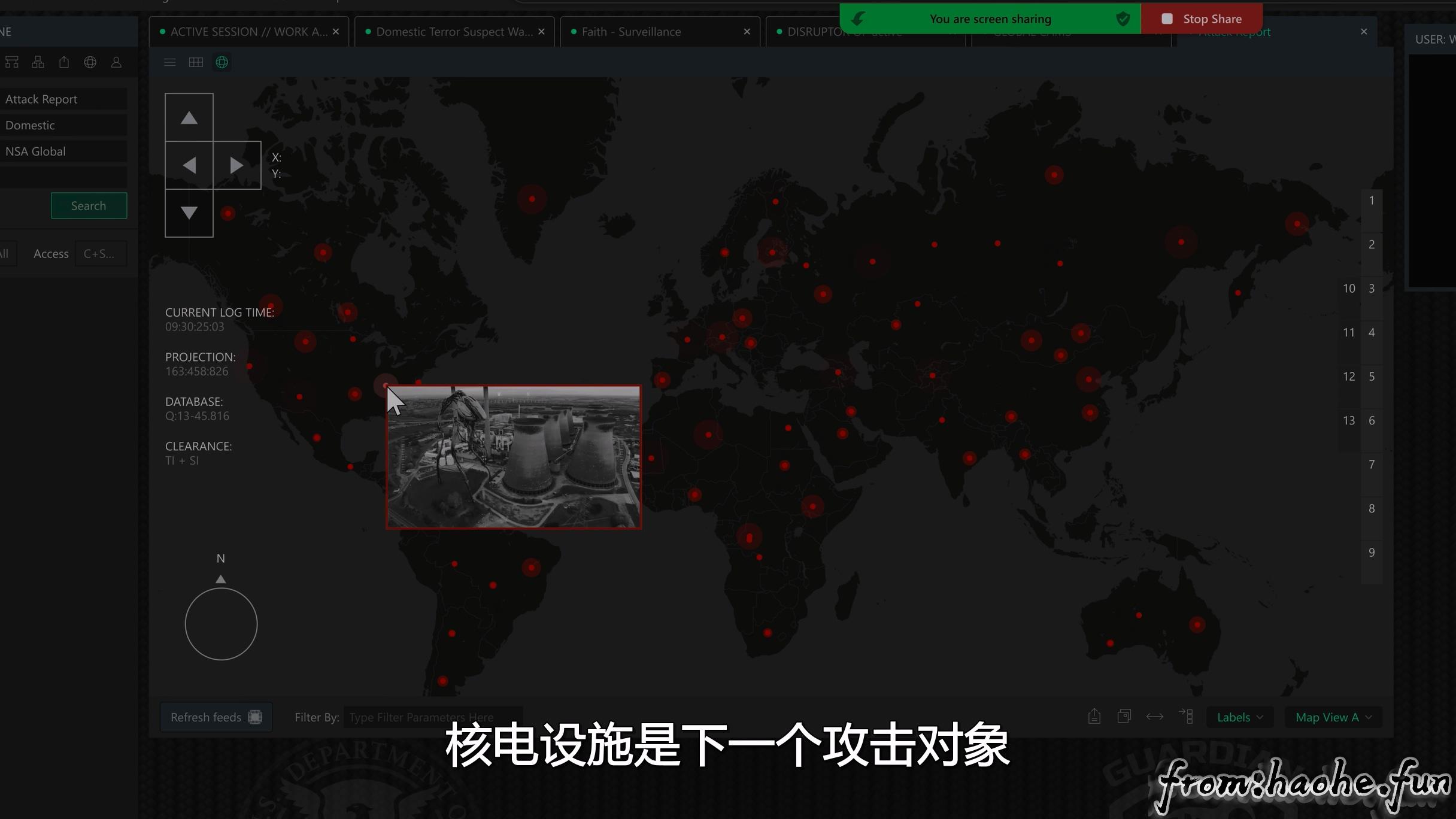Open the Labels dropdown
This screenshot has width=1456, height=819.
click(x=1240, y=717)
